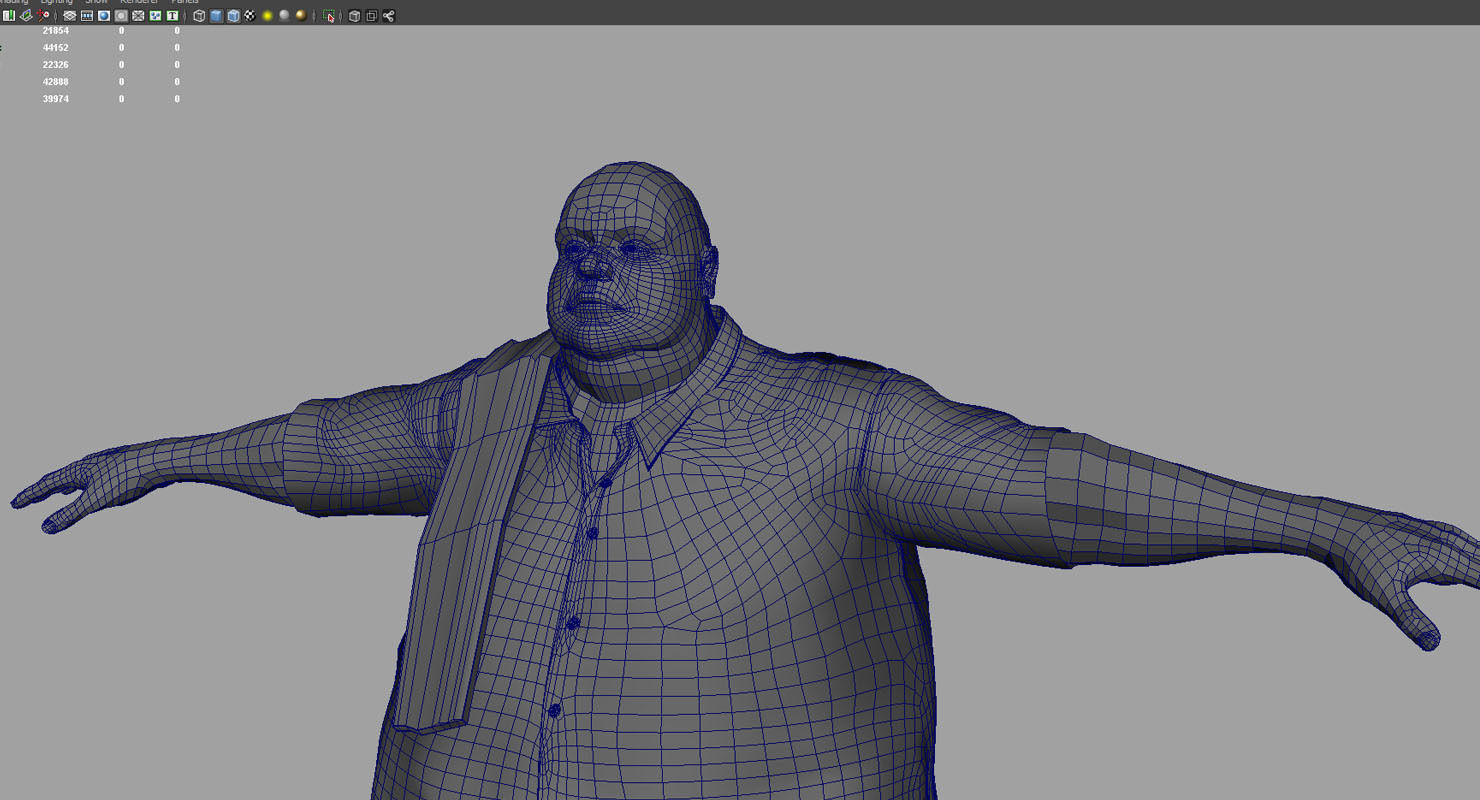Screen dimensions: 1480x800
Task: Toggle the Safe Title (T) icon
Action: [172, 16]
